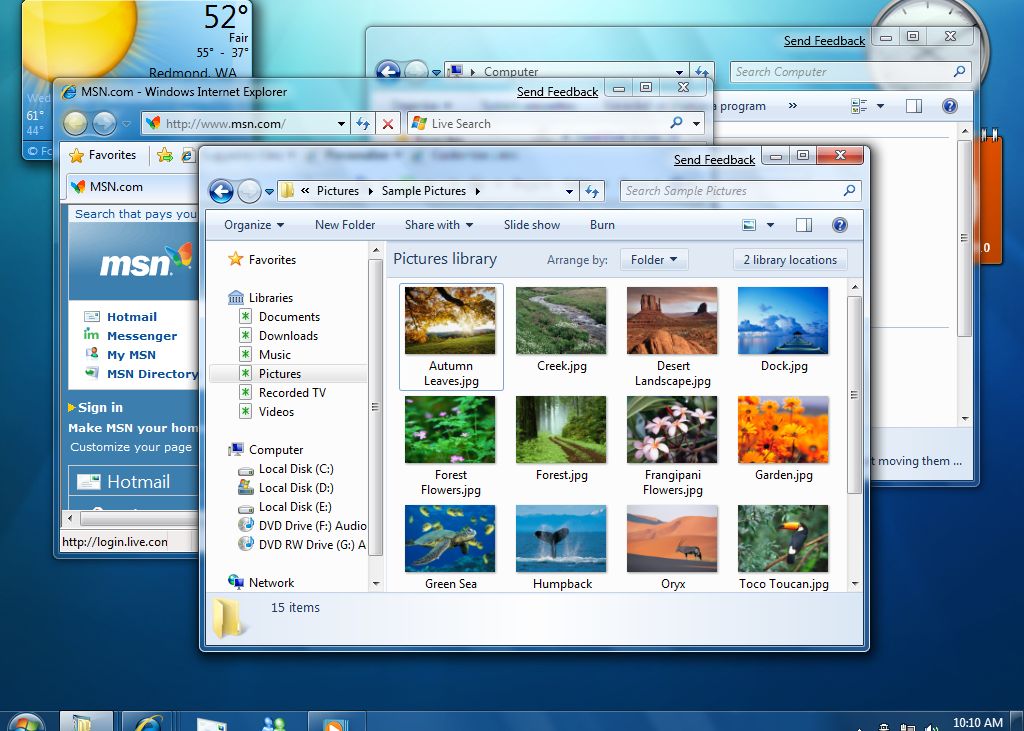This screenshot has height=731, width=1024.
Task: Click 2 library locations
Action: tap(789, 259)
